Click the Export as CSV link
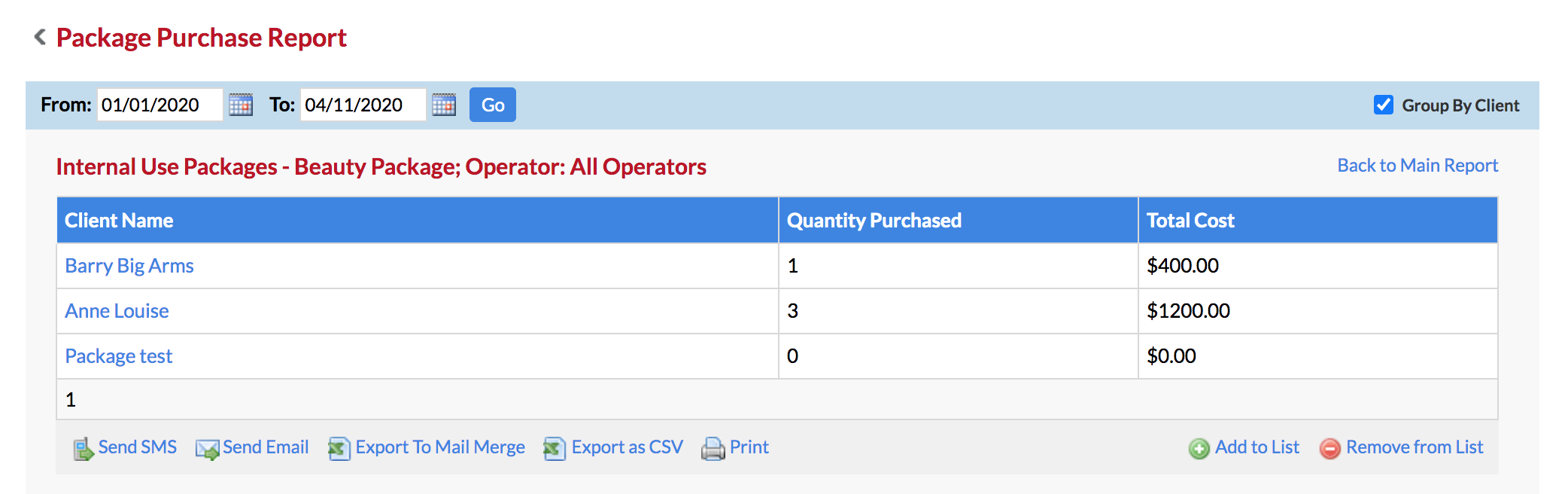Image resolution: width=1568 pixels, height=494 pixels. tap(628, 447)
